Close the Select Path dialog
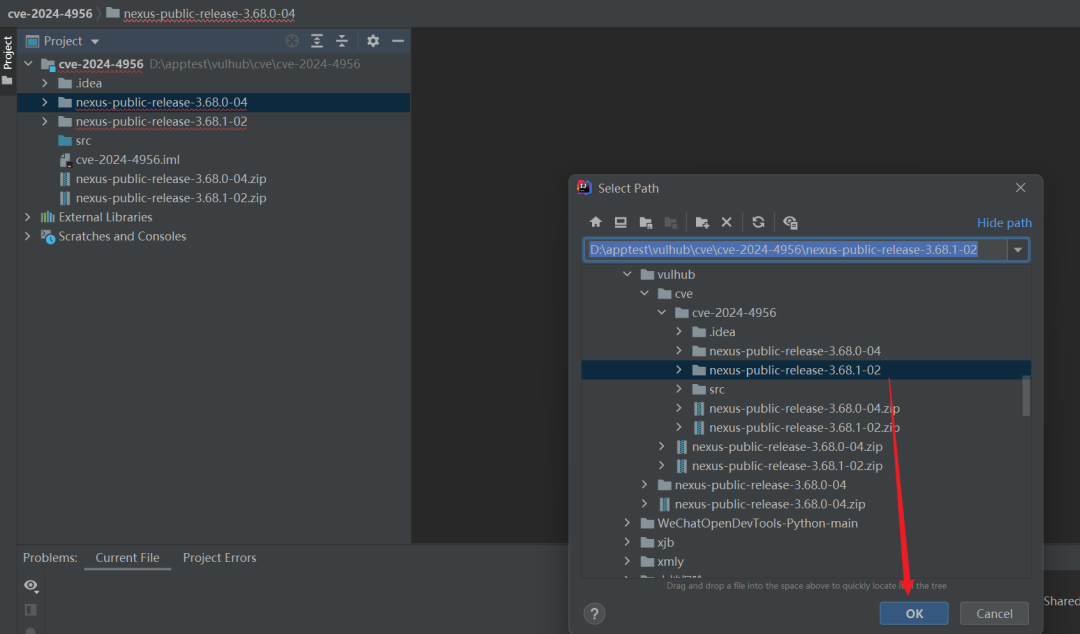Screen dimensions: 1080x634 tap(1021, 187)
